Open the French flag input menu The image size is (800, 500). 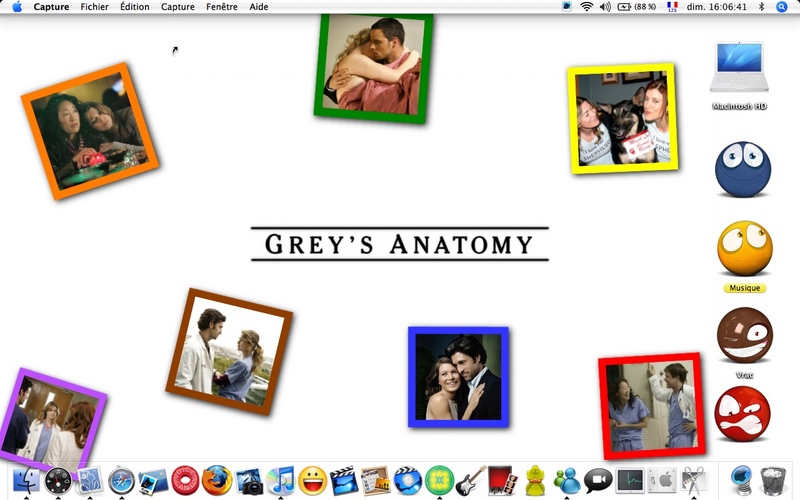(672, 7)
